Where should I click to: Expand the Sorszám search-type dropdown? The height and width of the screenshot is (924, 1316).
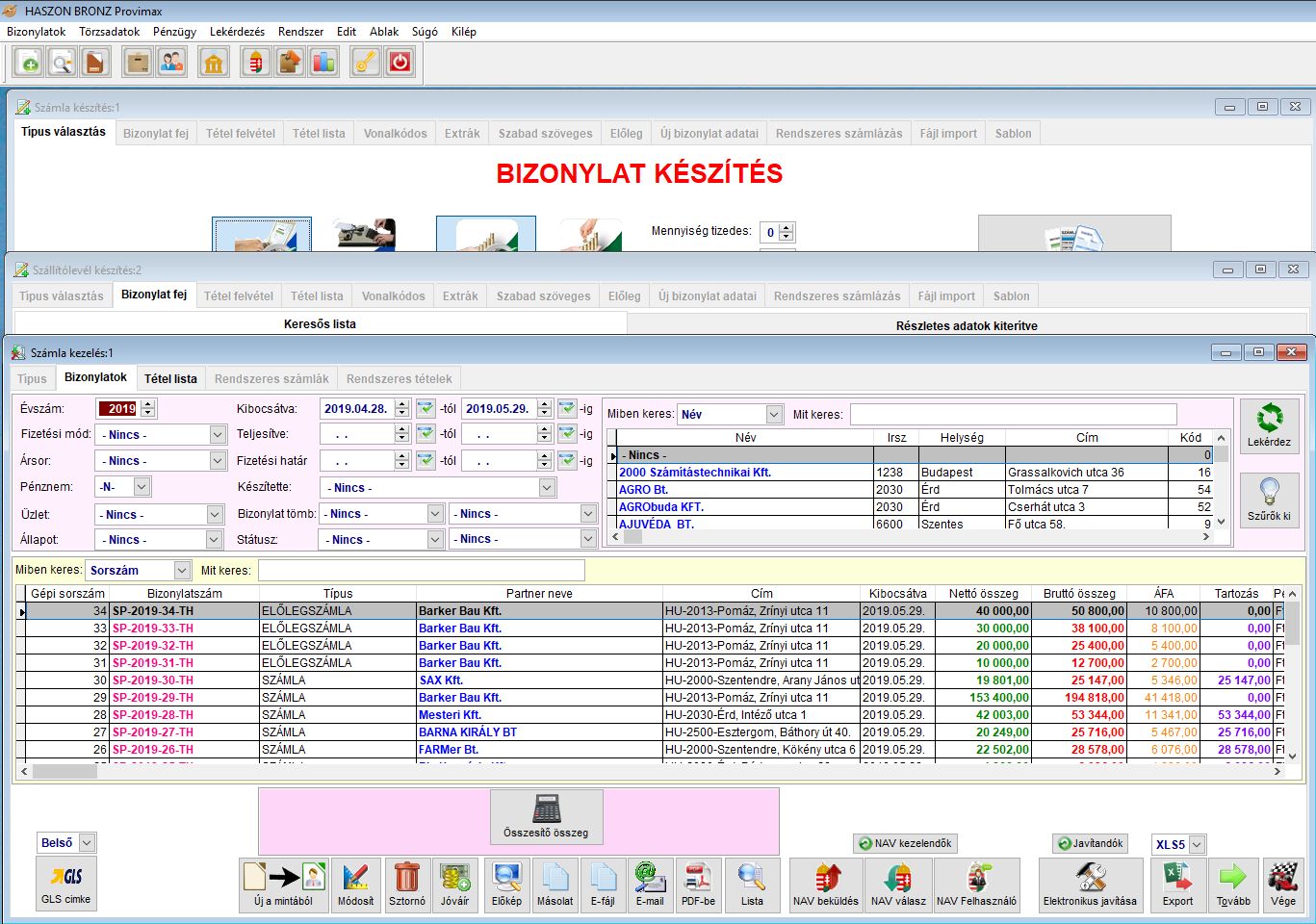(182, 571)
